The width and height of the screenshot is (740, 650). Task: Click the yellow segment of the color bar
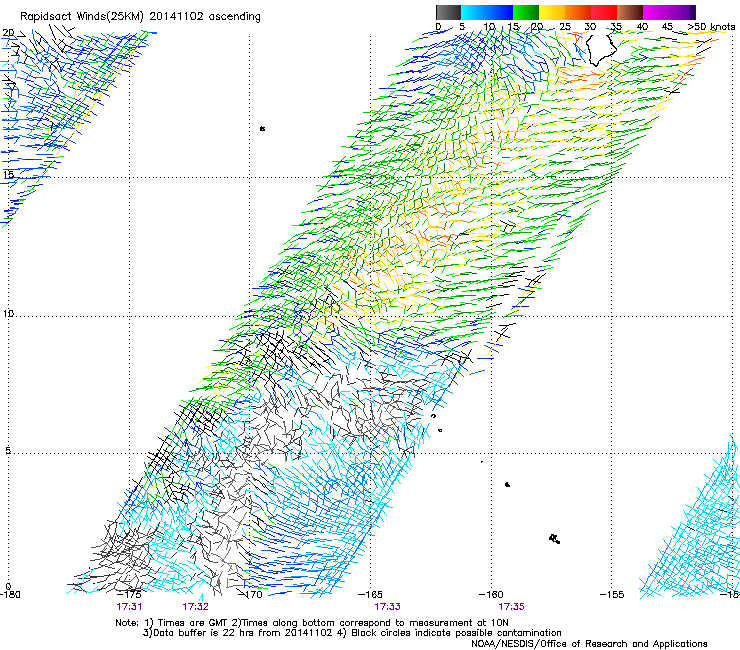552,12
